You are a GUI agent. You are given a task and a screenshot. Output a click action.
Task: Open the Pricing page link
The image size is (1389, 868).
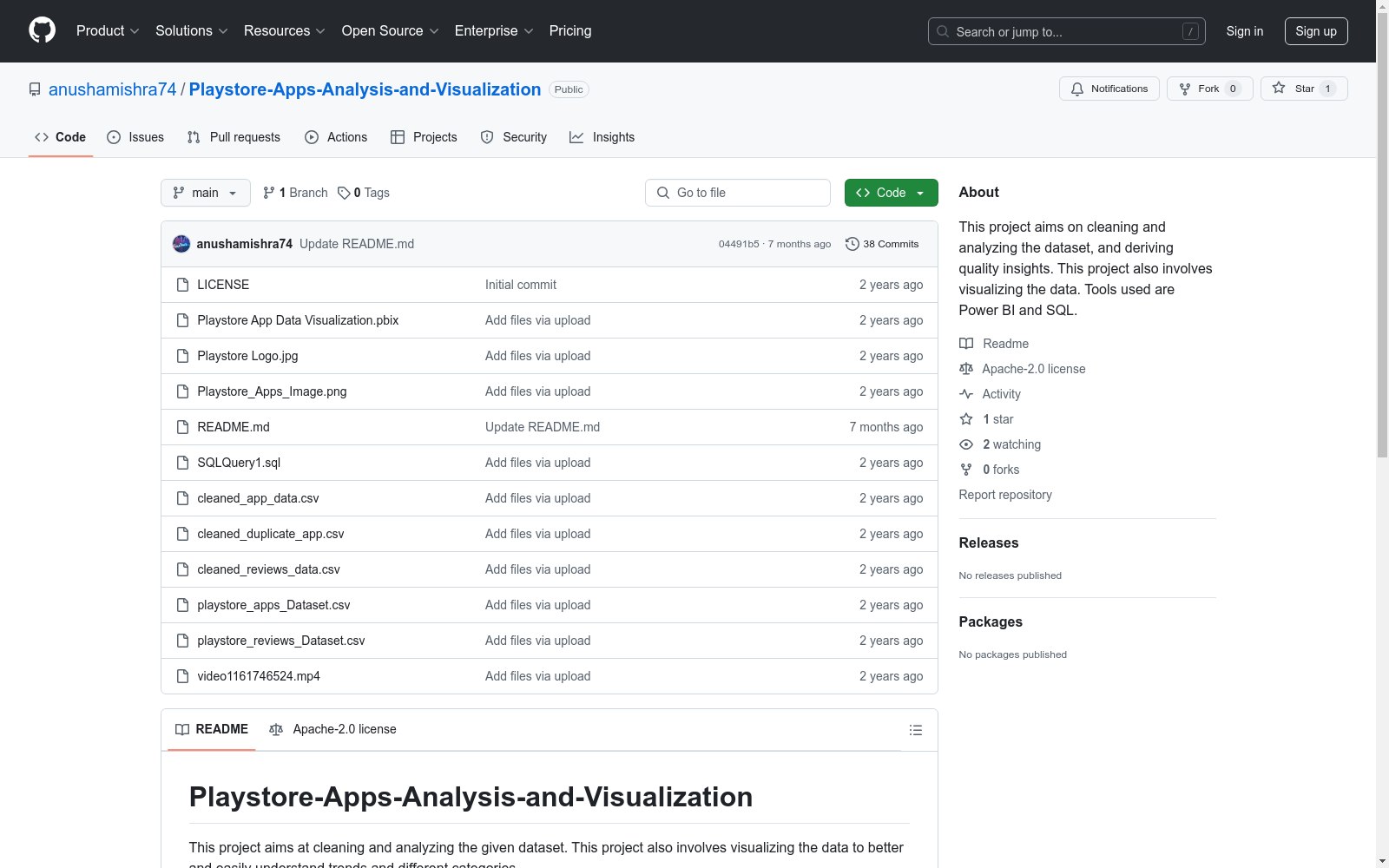click(570, 31)
